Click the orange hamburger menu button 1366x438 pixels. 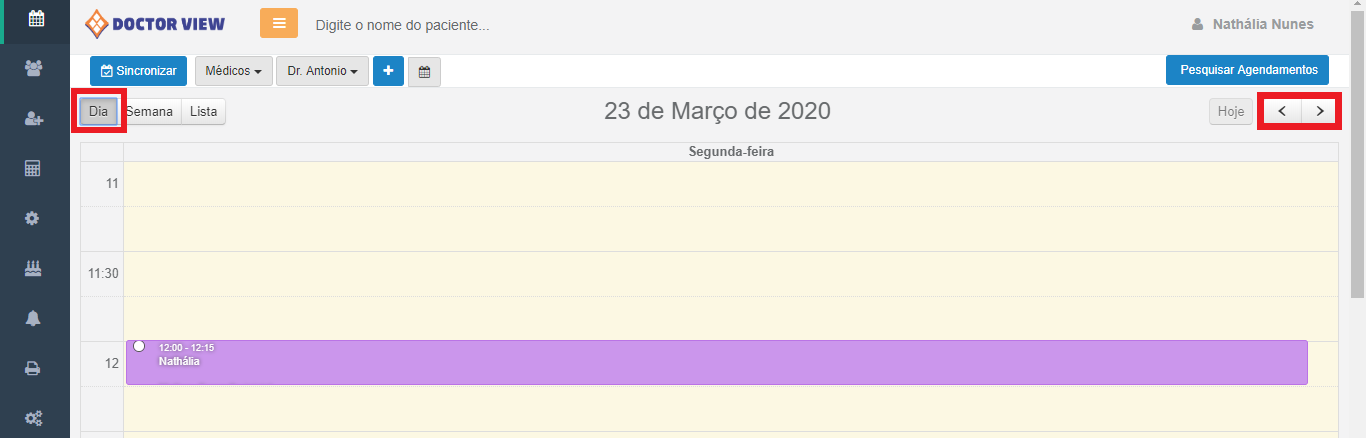pos(279,23)
